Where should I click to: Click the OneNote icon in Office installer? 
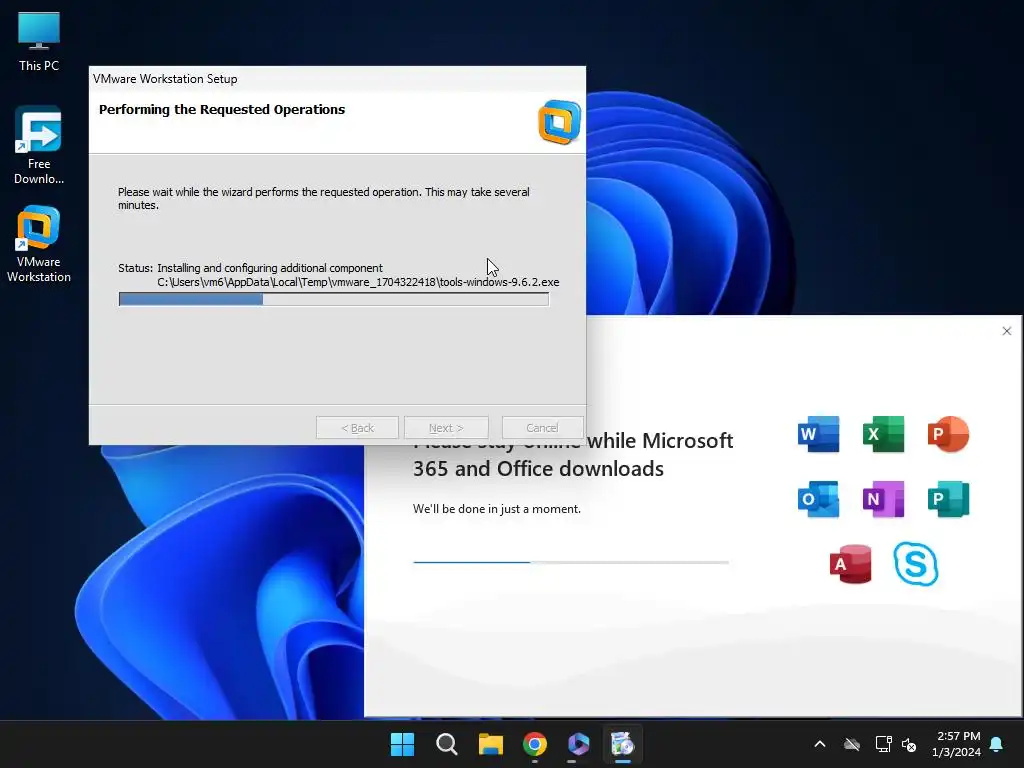click(x=883, y=499)
